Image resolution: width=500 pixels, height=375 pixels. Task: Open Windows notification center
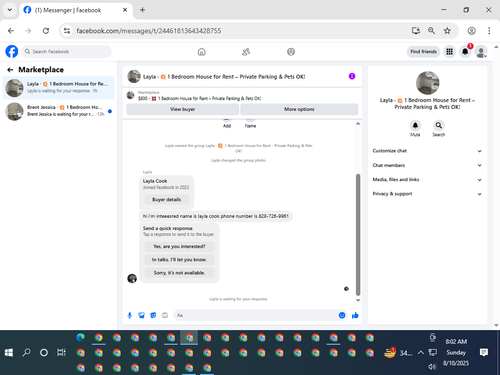click(x=484, y=352)
